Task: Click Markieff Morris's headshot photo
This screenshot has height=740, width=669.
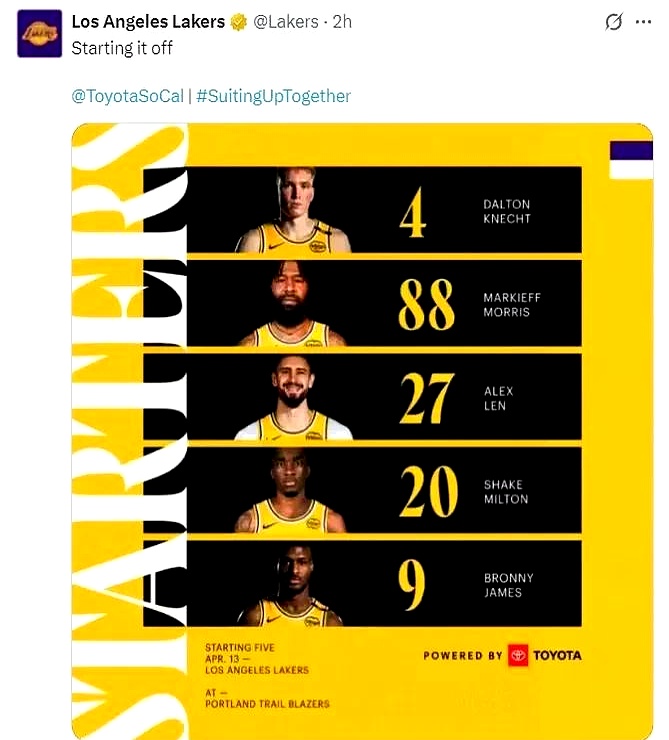Action: coord(294,305)
